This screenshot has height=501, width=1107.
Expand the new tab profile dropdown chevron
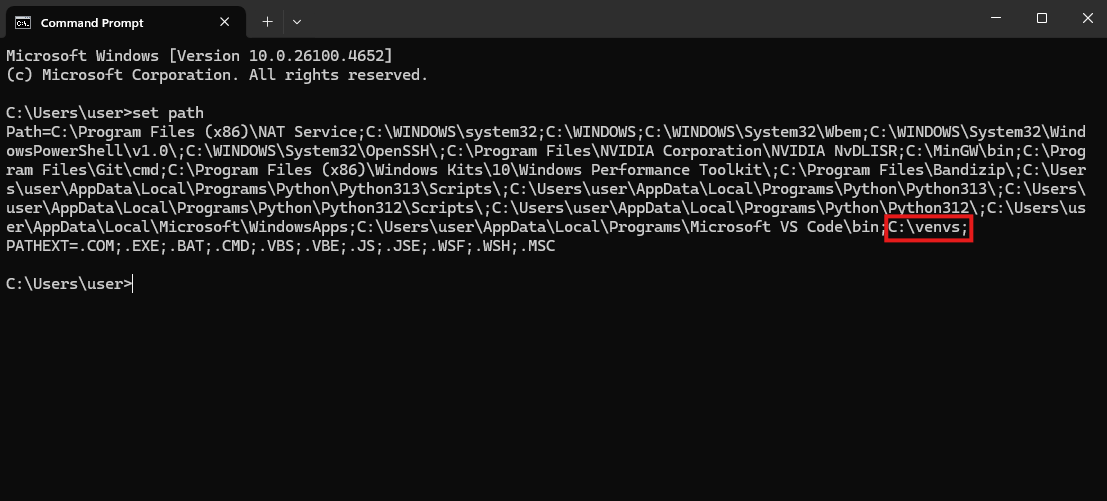(297, 22)
